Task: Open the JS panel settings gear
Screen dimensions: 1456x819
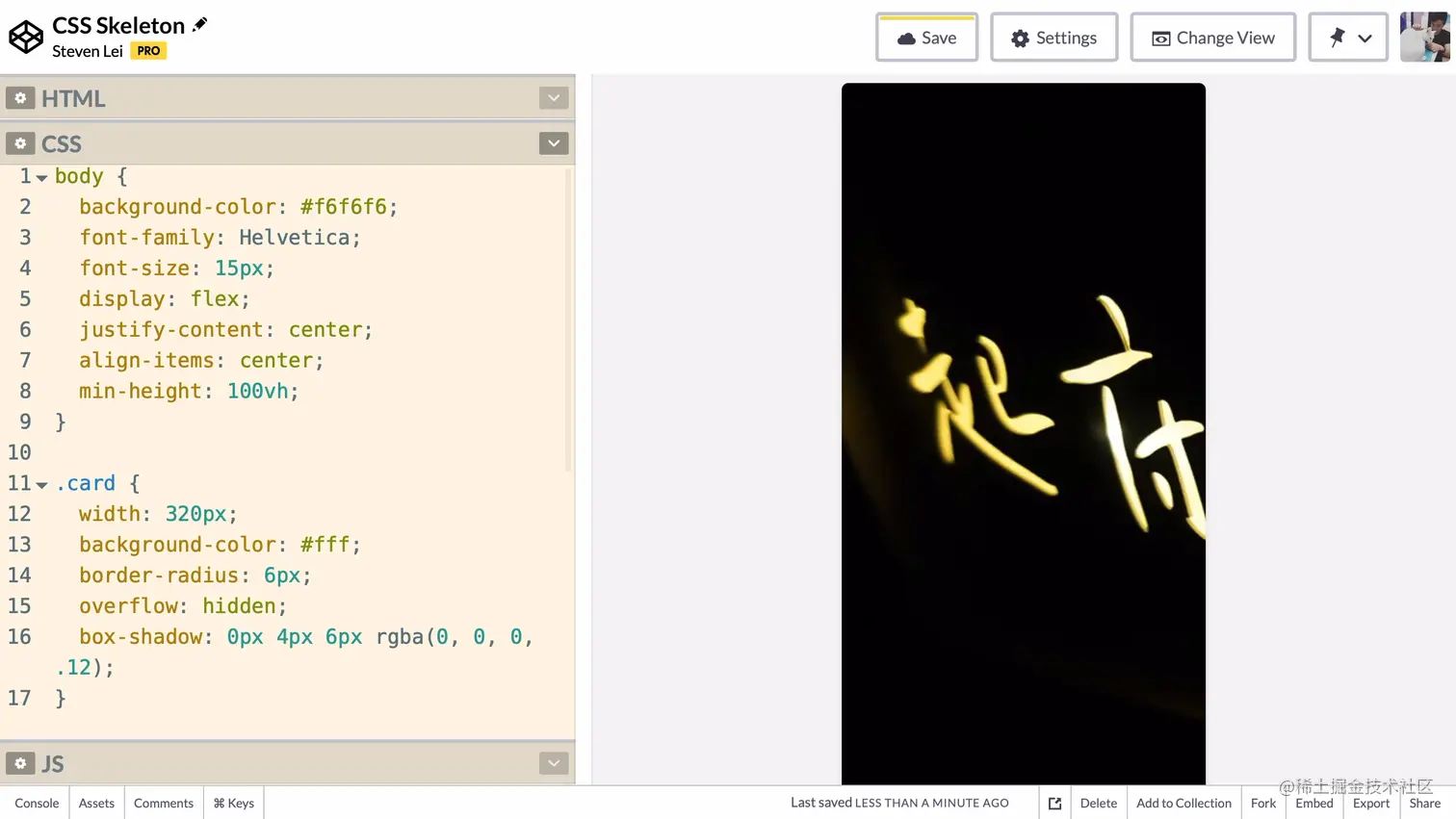Action: point(20,762)
